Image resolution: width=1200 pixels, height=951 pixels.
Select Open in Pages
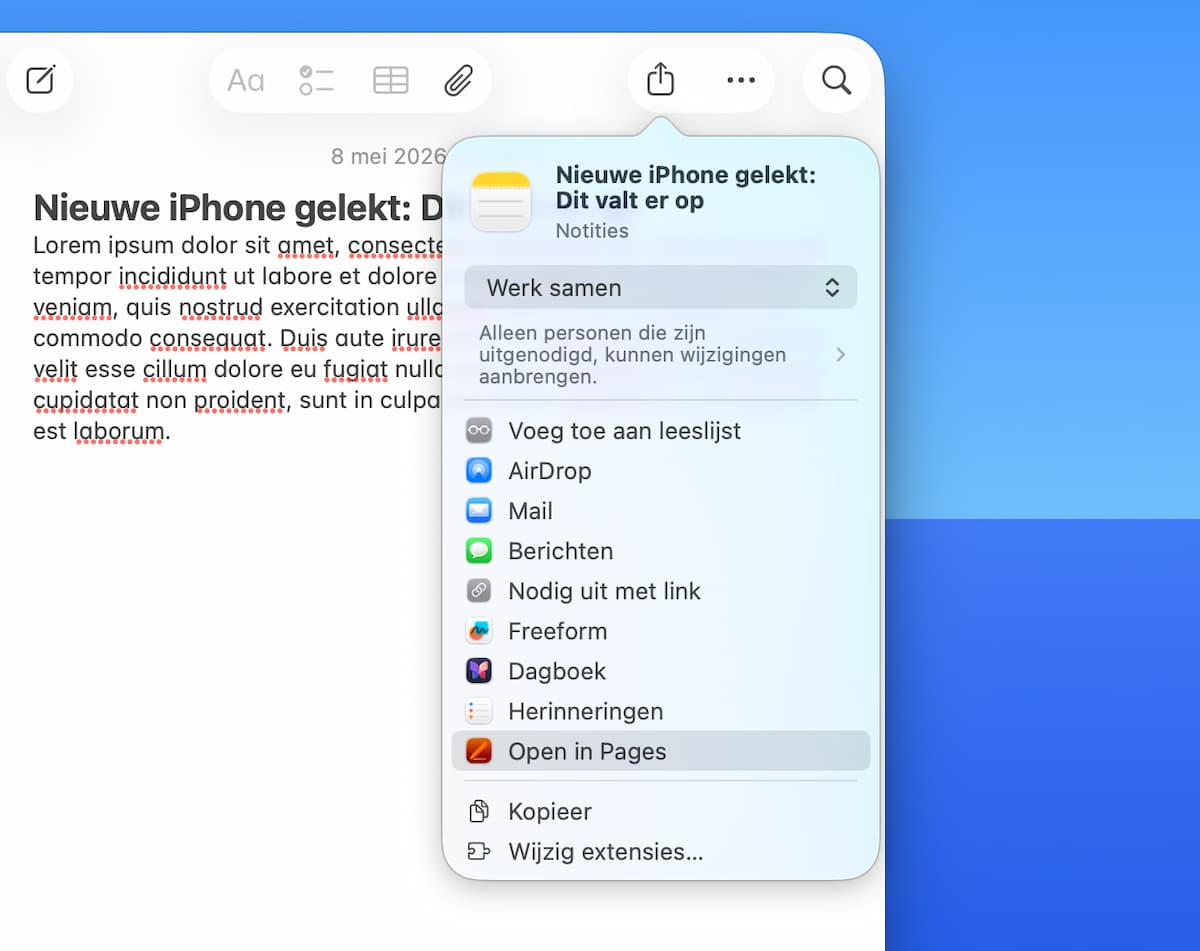tap(660, 751)
